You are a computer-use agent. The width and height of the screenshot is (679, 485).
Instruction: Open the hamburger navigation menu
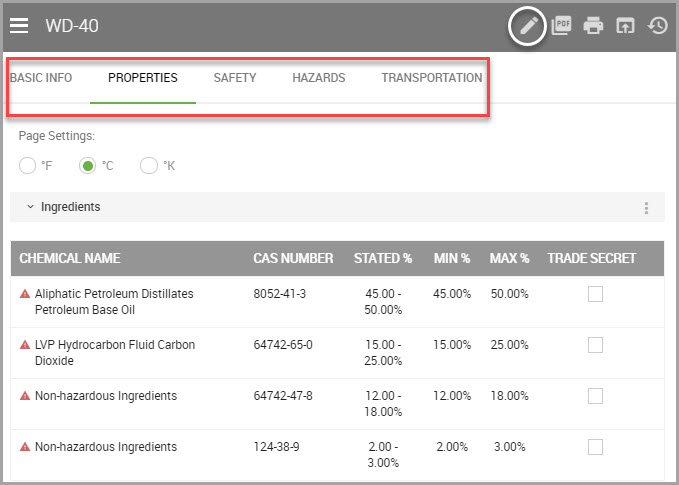tap(19, 26)
